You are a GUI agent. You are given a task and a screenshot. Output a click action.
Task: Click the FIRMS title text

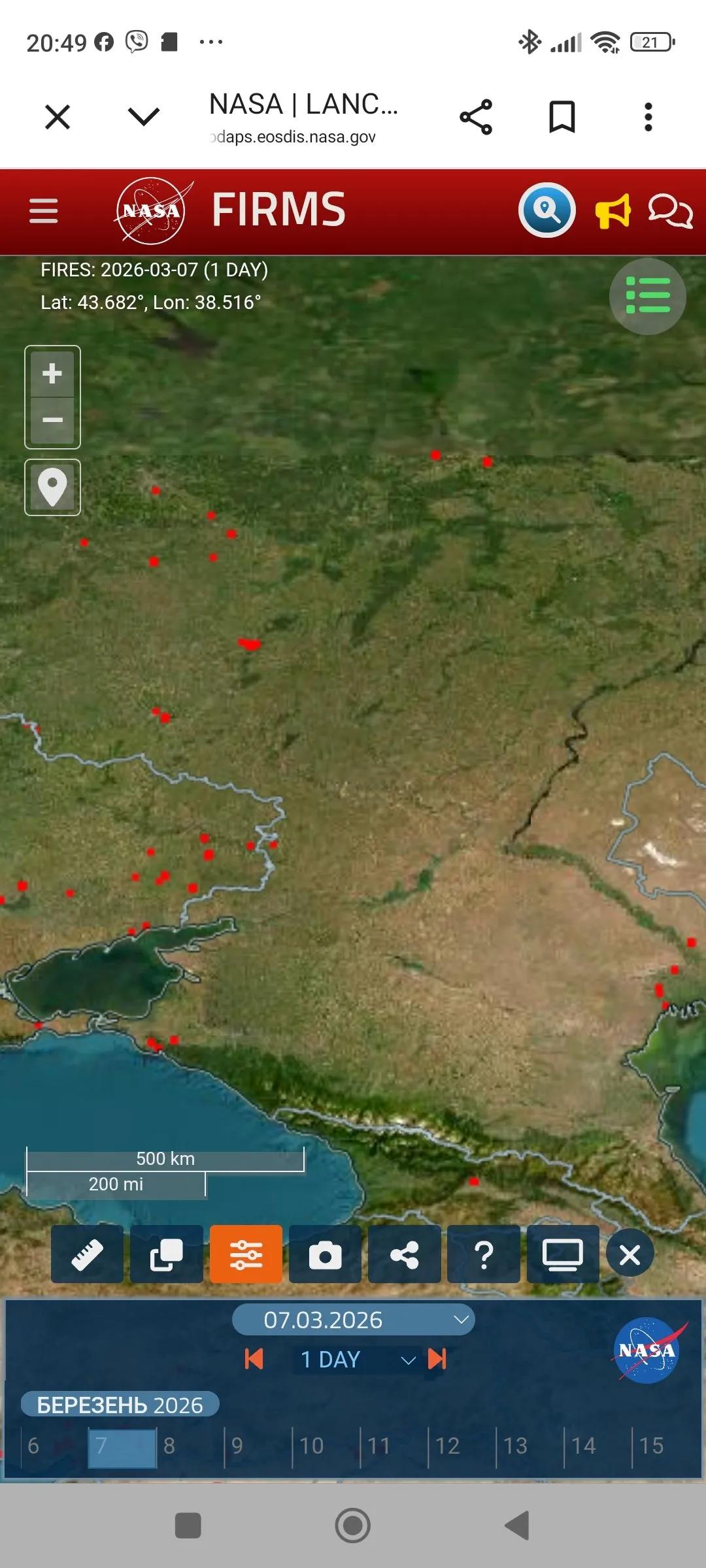pyautogui.click(x=278, y=210)
